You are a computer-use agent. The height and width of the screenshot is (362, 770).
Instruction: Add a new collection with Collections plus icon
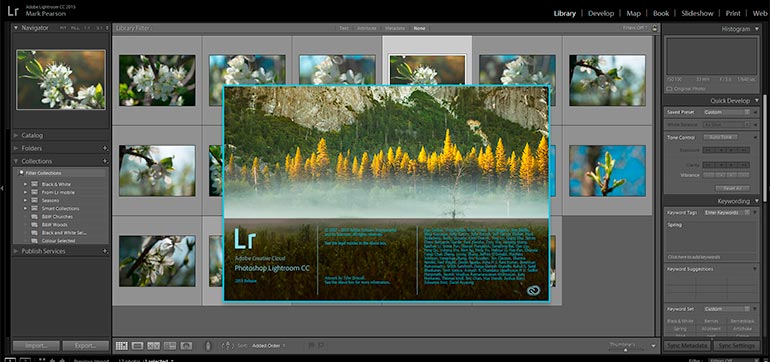[x=105, y=161]
